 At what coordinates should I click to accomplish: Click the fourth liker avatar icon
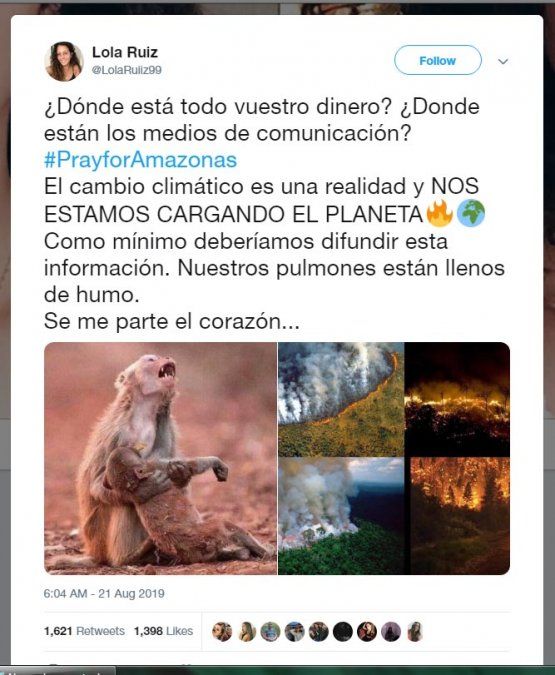point(295,632)
